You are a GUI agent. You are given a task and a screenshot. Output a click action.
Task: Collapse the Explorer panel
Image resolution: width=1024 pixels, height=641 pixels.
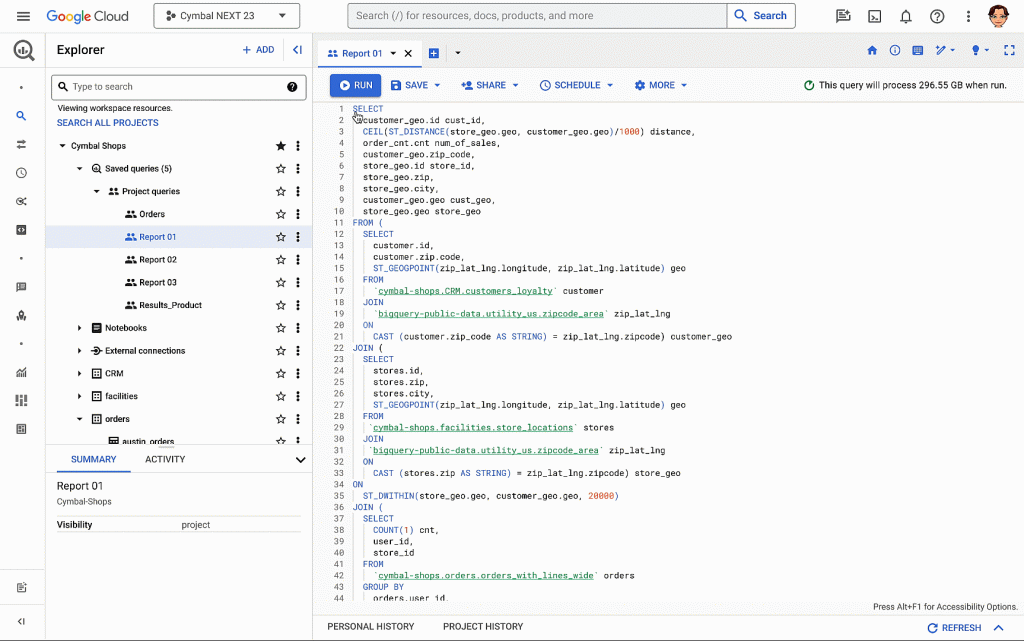(x=298, y=50)
